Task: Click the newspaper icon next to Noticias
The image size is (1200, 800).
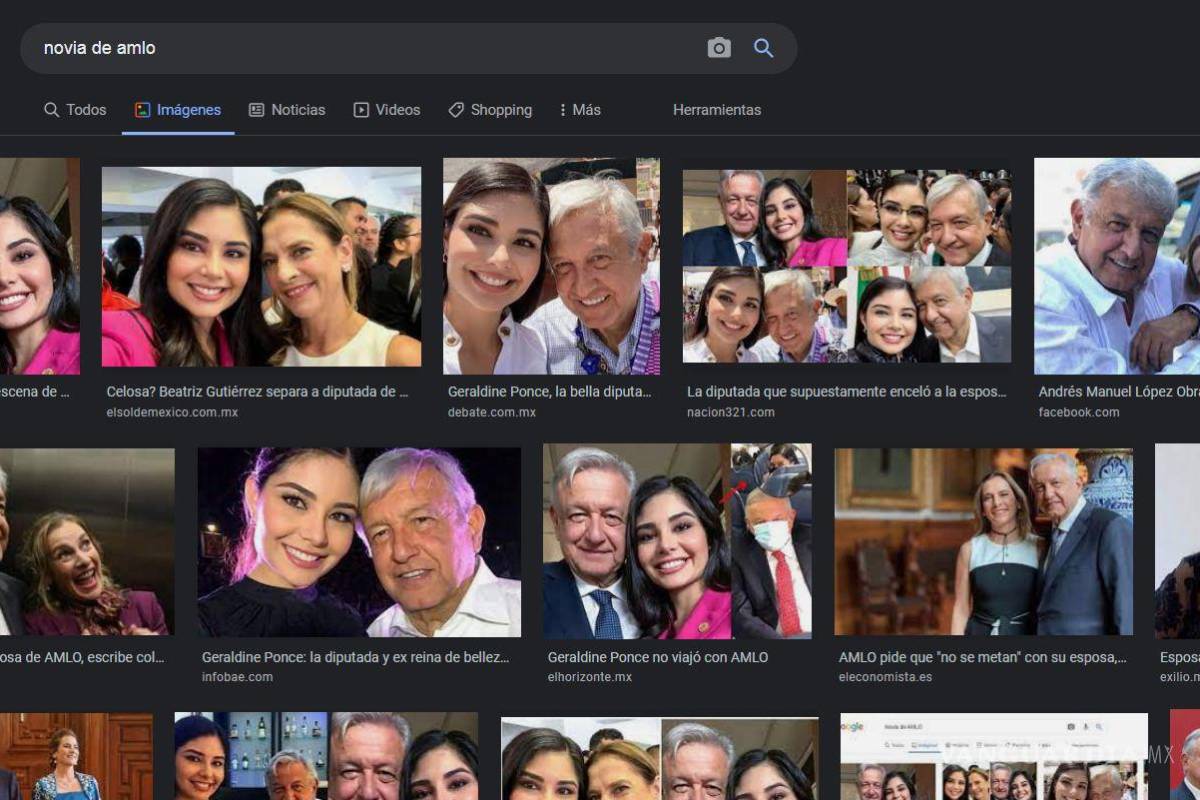Action: (x=254, y=110)
